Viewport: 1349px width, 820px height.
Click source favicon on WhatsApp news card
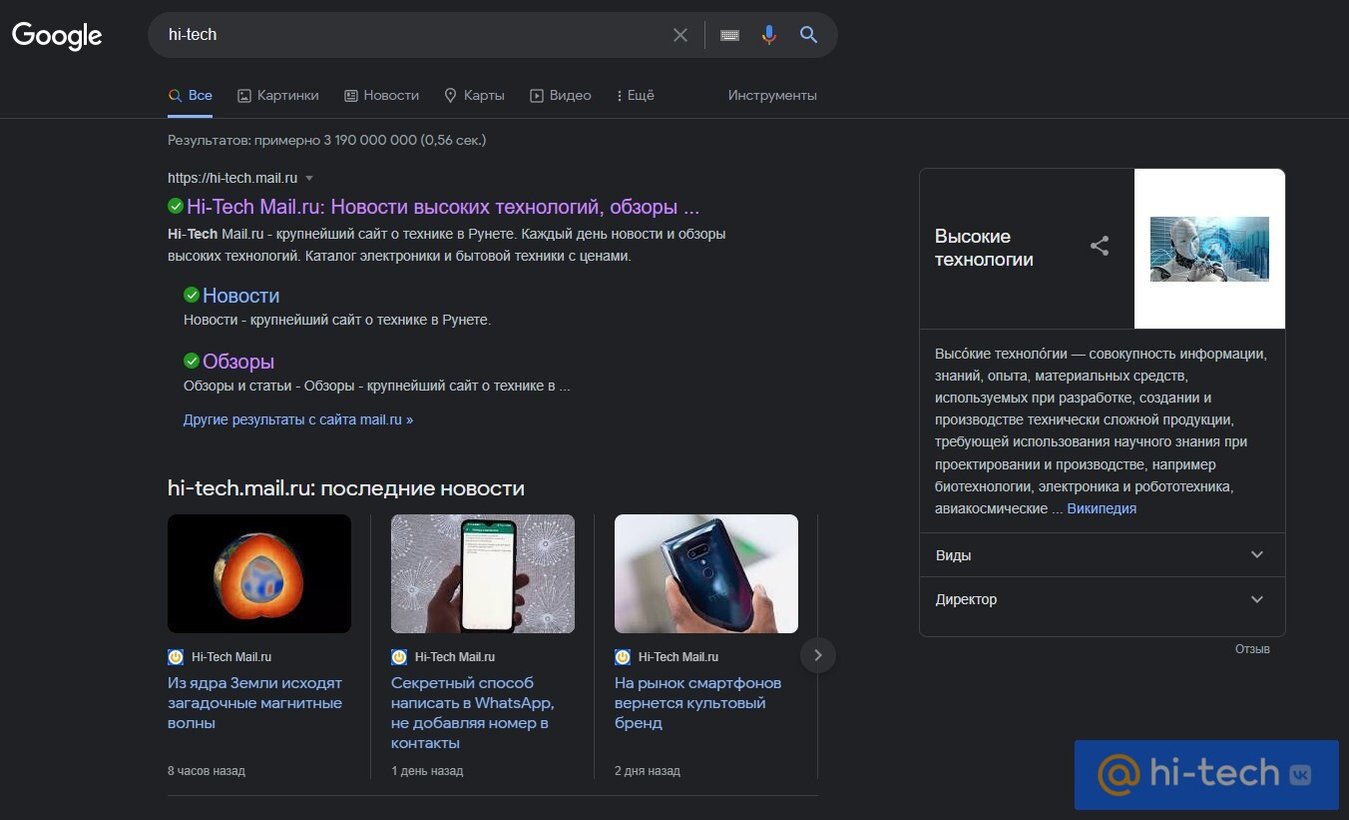tap(399, 657)
